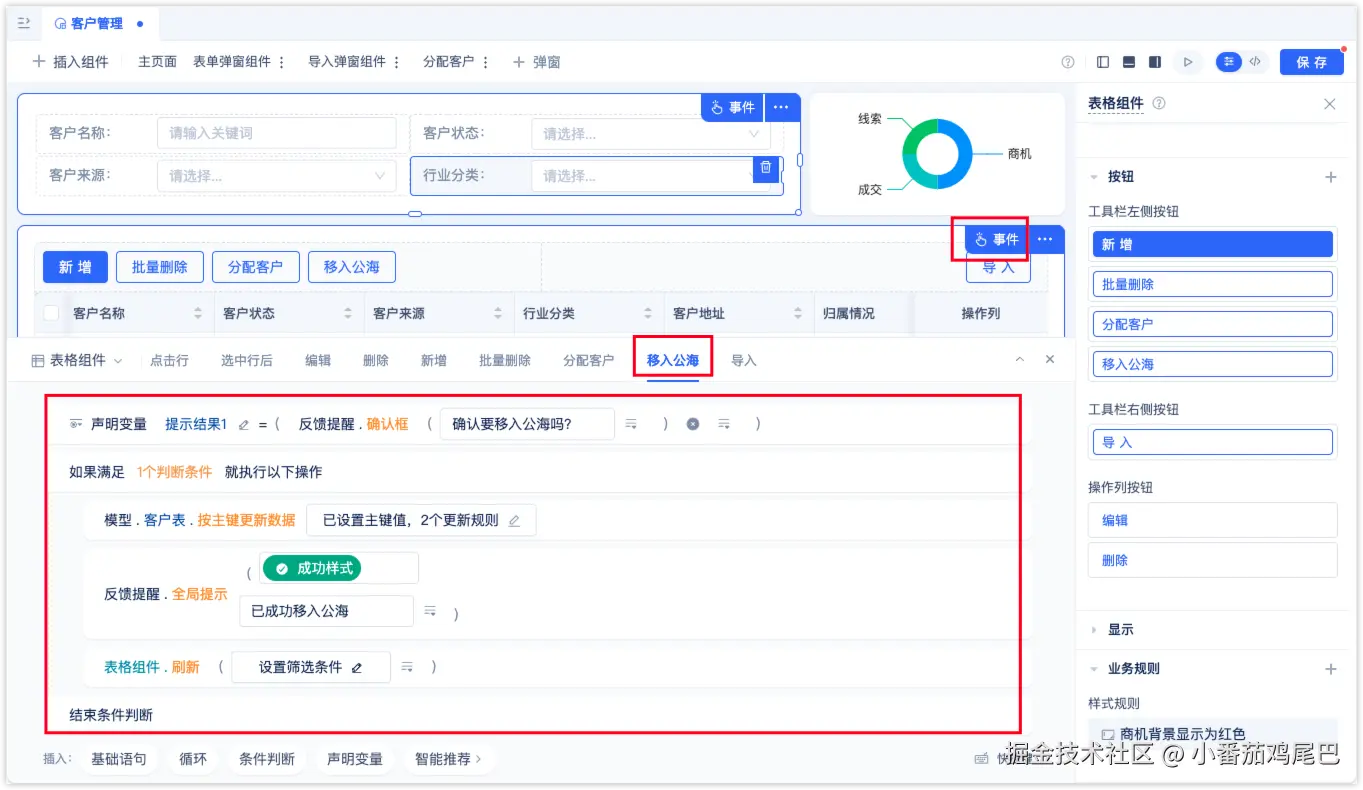The image size is (1363, 790).
Task: Click 分配客户 button in table toolbar
Action: [x=256, y=267]
